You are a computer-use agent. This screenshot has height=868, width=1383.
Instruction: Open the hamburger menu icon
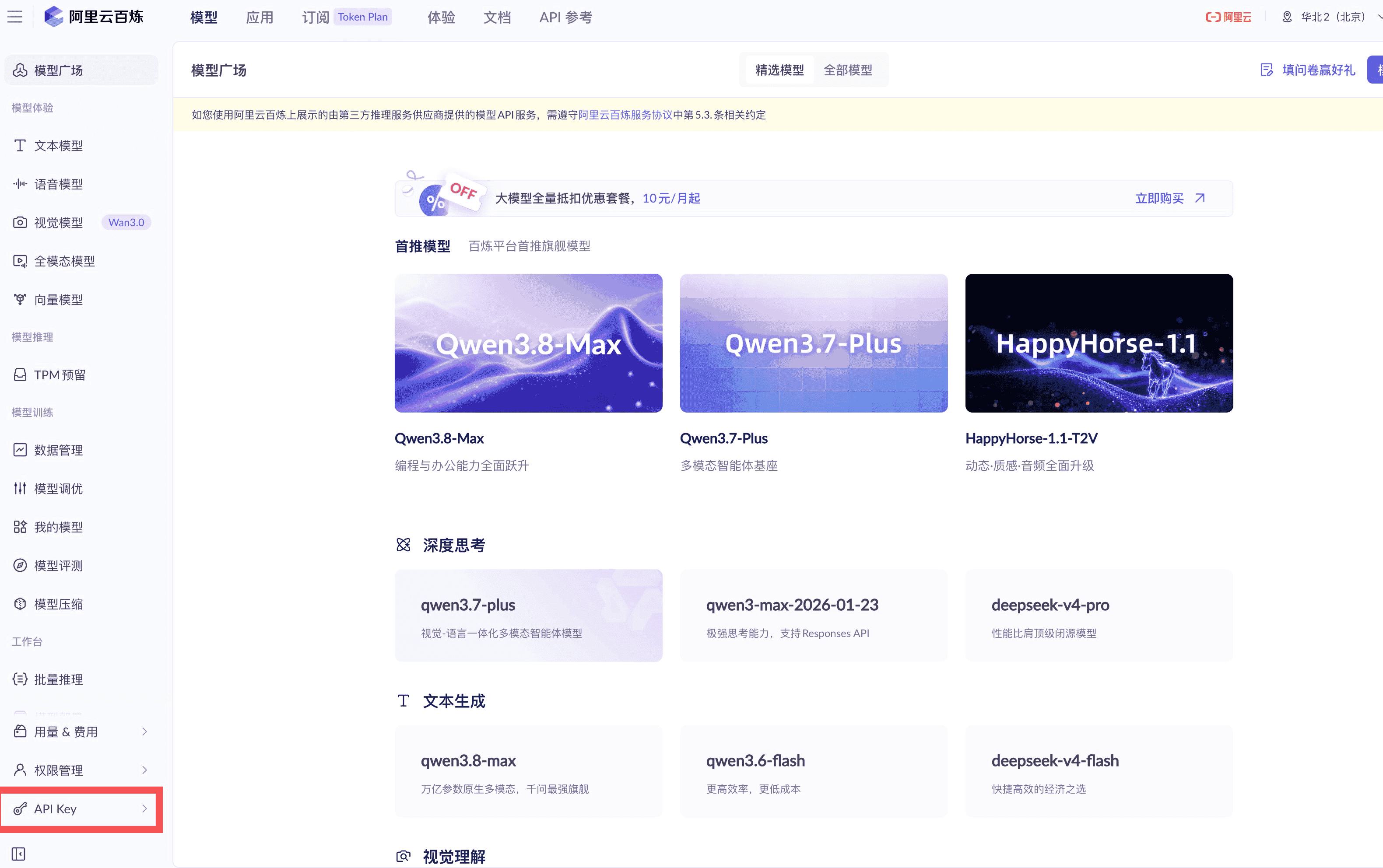point(15,17)
